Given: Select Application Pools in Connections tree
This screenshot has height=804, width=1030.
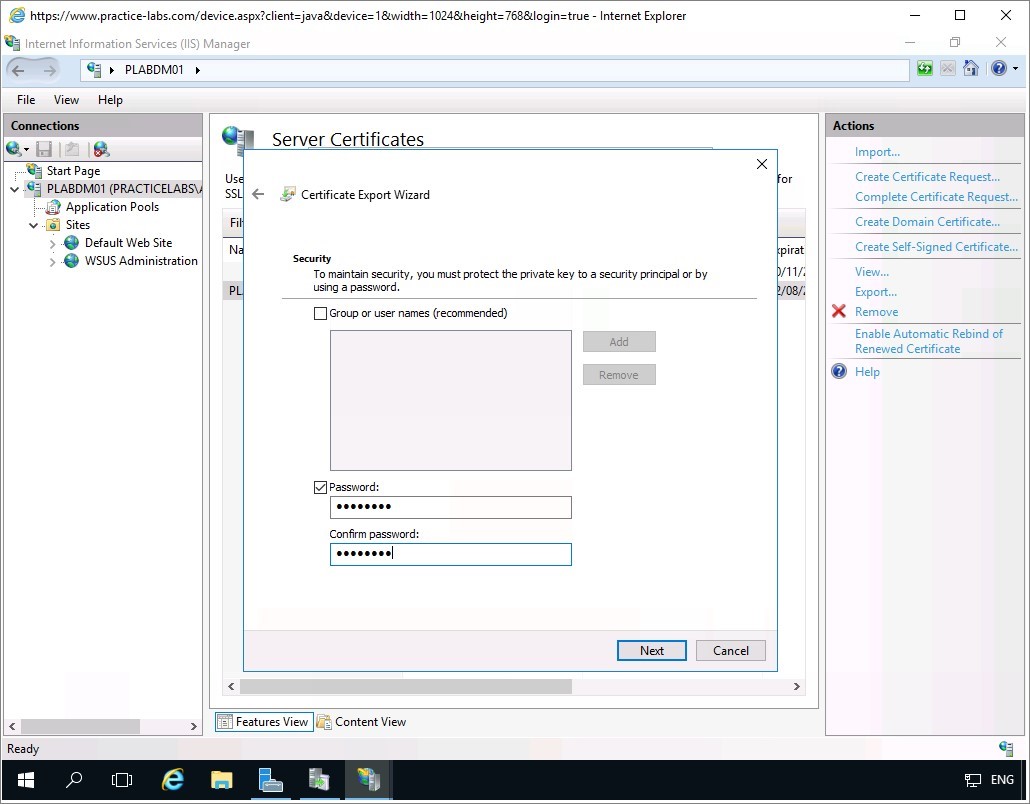Looking at the screenshot, I should (112, 207).
